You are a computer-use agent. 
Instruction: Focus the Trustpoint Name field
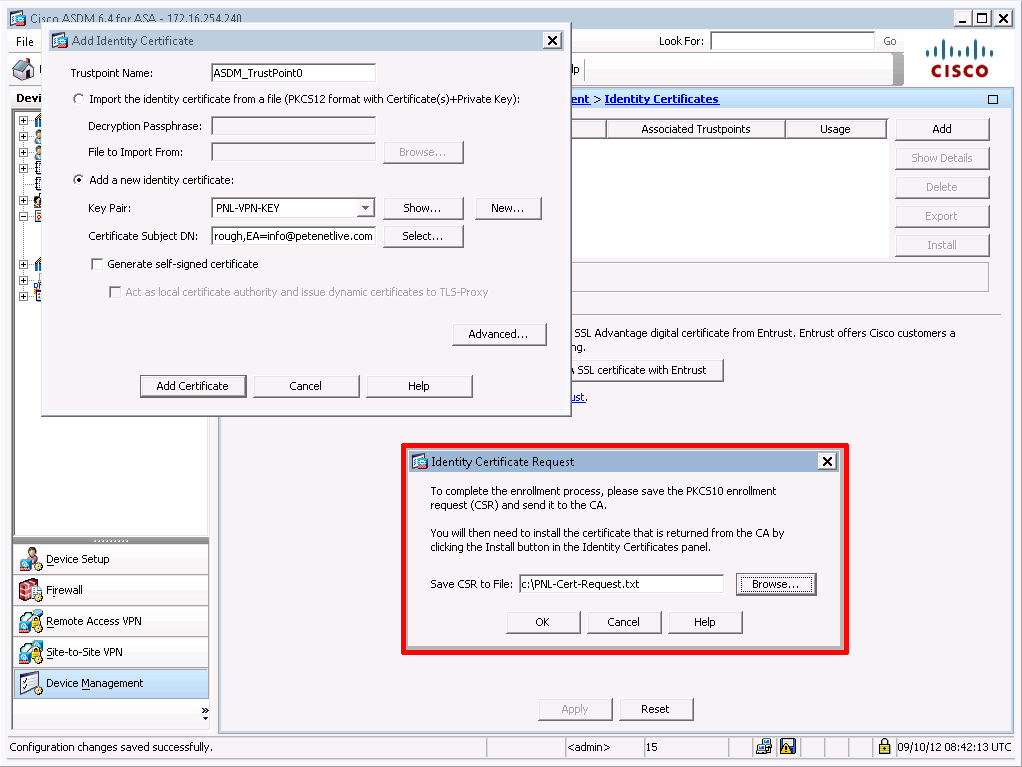[x=293, y=73]
